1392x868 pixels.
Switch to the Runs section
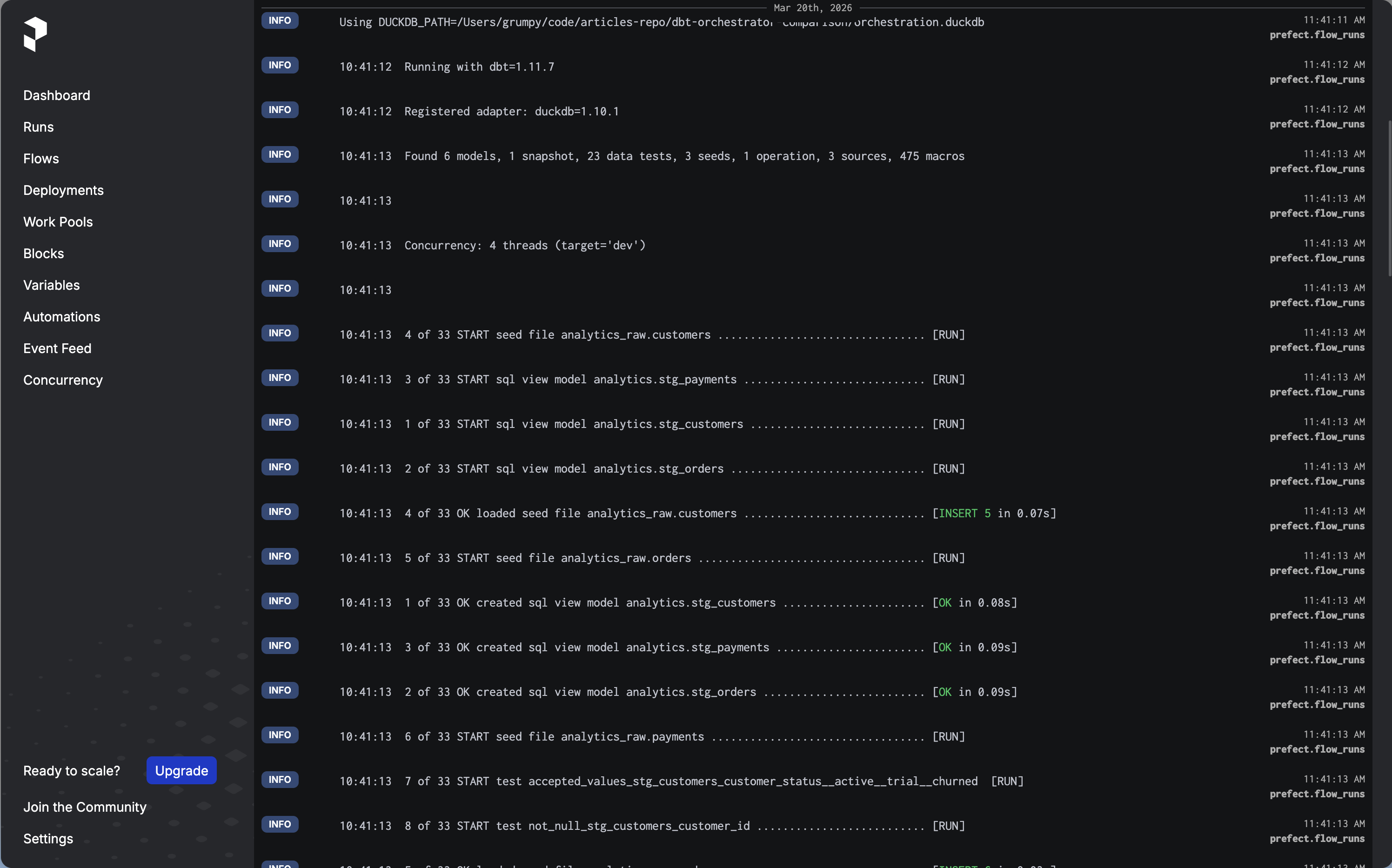(x=38, y=127)
